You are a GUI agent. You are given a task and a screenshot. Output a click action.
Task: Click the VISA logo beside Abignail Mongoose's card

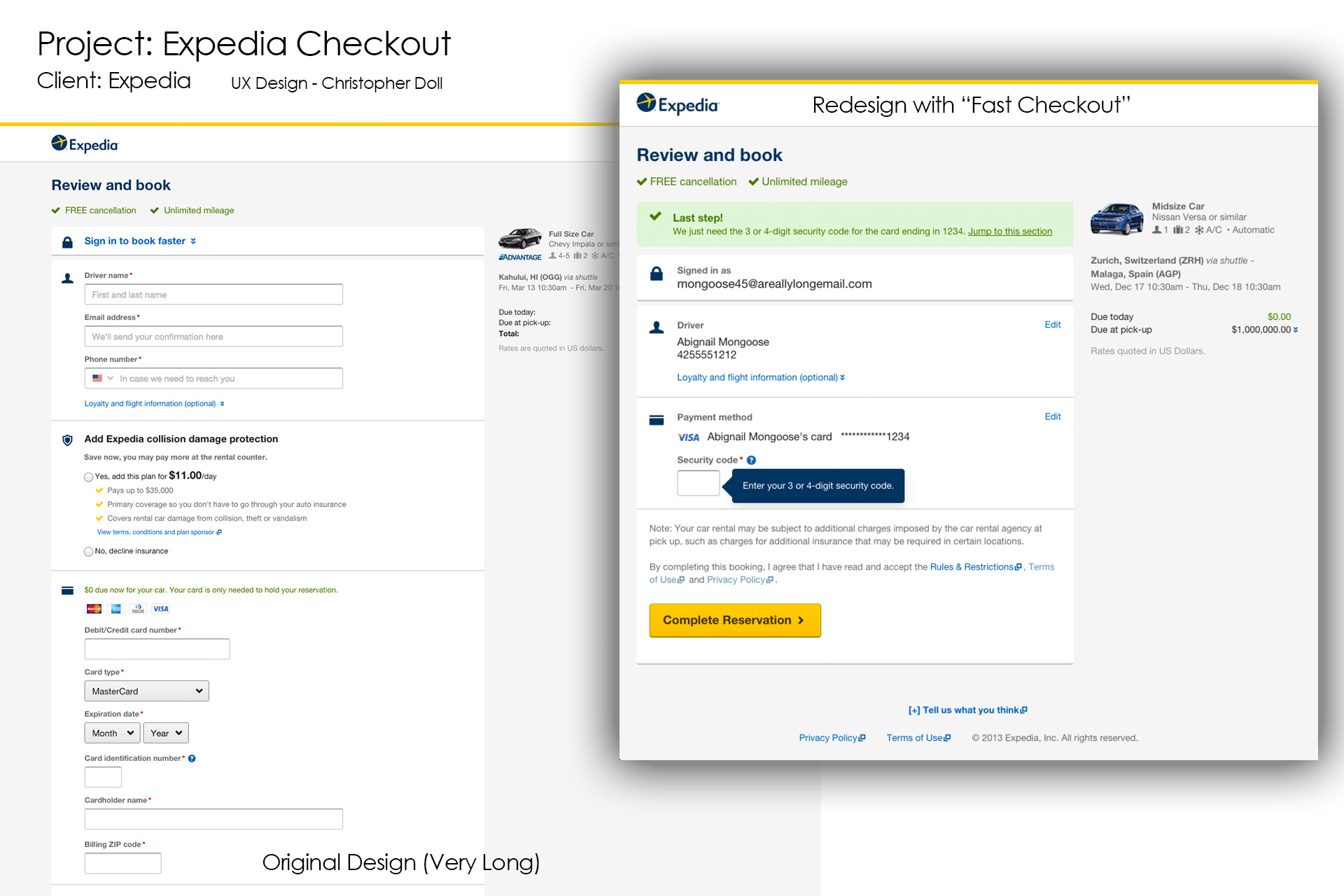tap(689, 437)
